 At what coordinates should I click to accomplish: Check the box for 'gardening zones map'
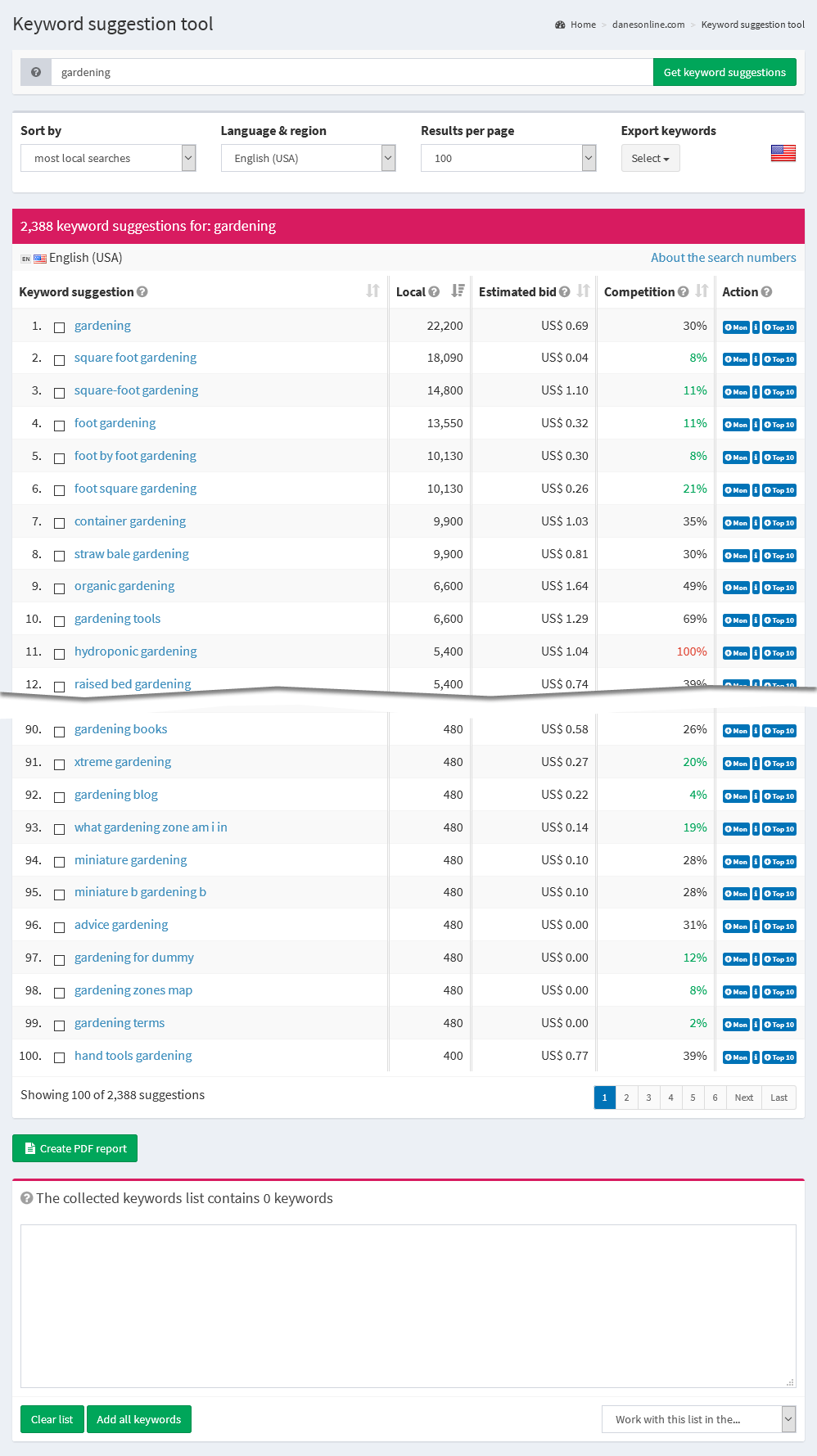click(x=59, y=993)
